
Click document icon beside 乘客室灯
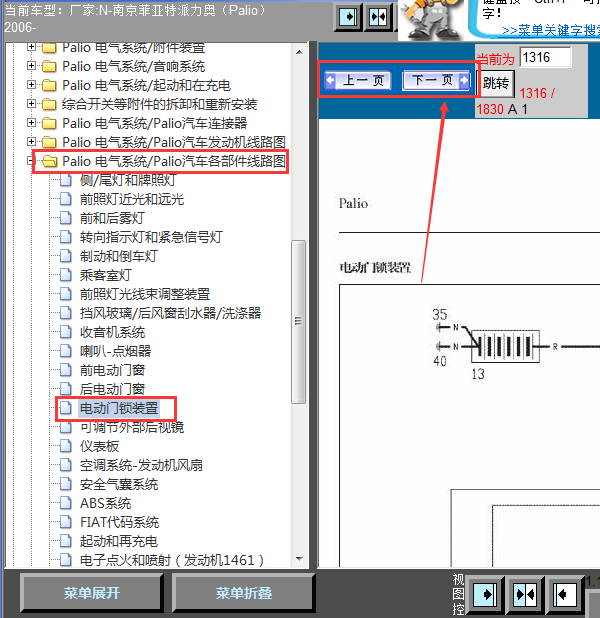[65, 275]
